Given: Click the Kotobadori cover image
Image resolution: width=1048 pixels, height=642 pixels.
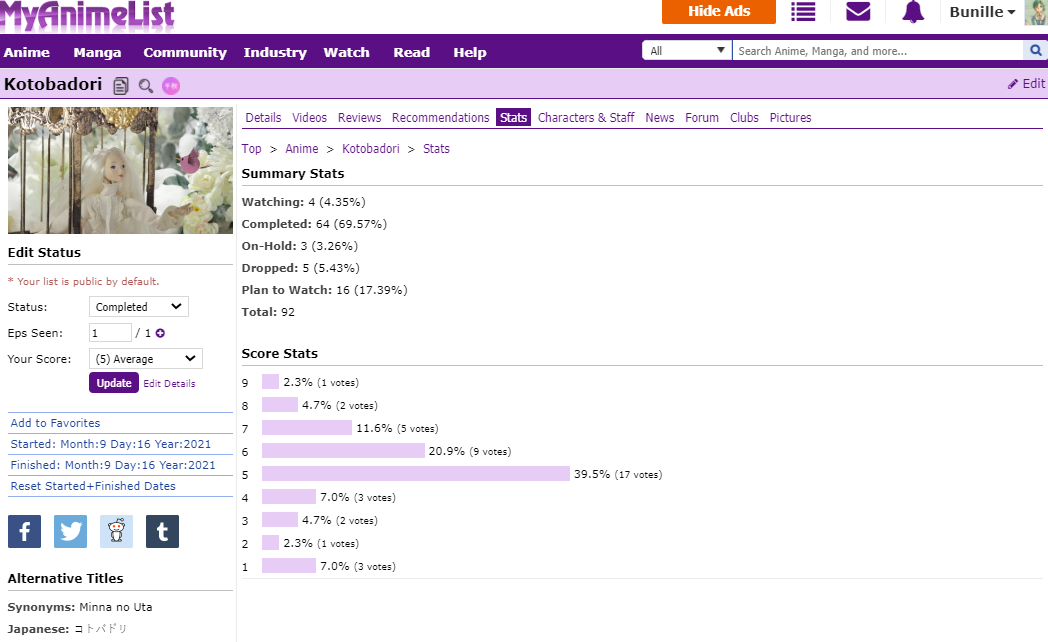Looking at the screenshot, I should (120, 170).
